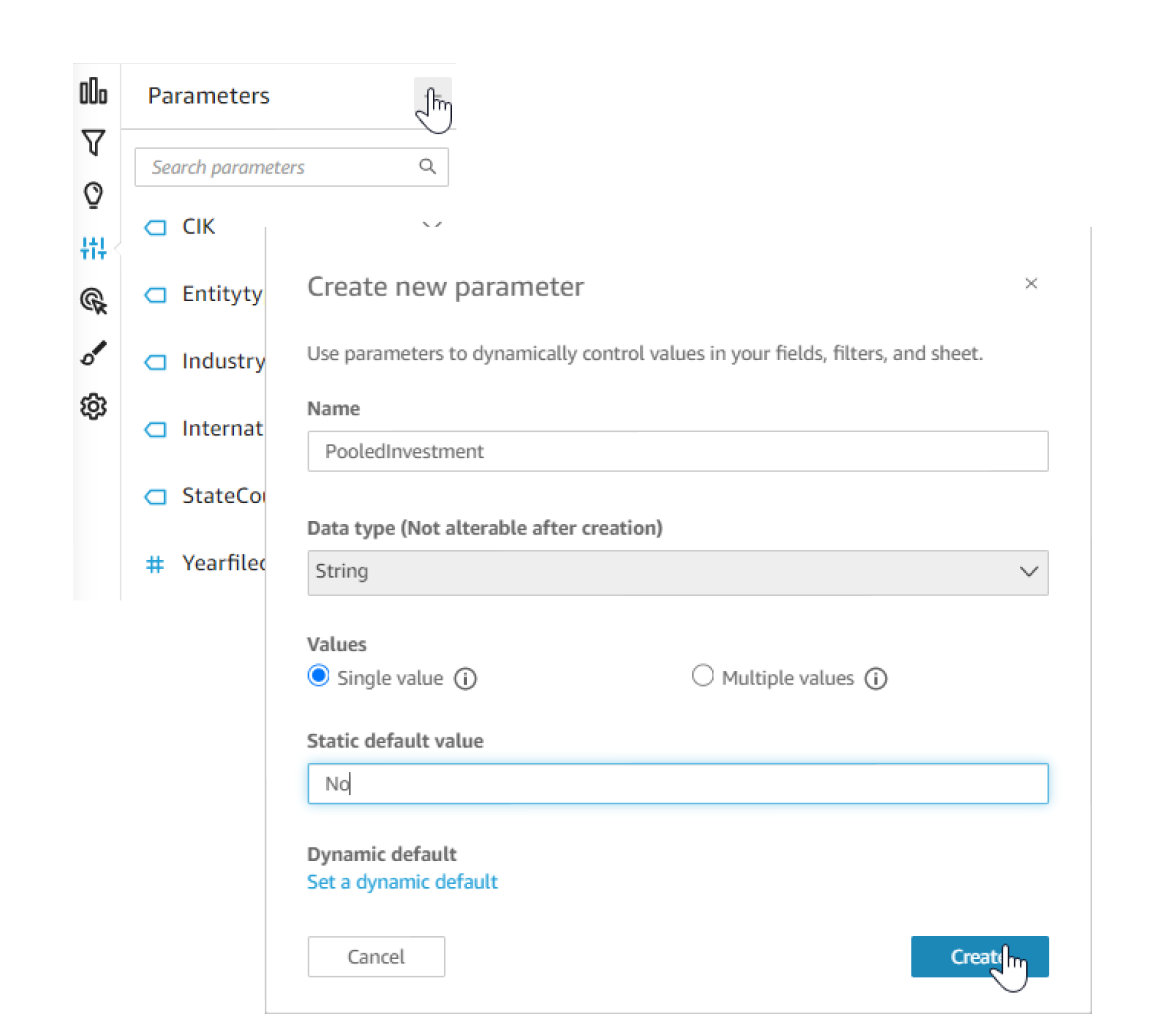Open the Filter funnel icon
The image size is (1170, 1014).
click(x=93, y=143)
